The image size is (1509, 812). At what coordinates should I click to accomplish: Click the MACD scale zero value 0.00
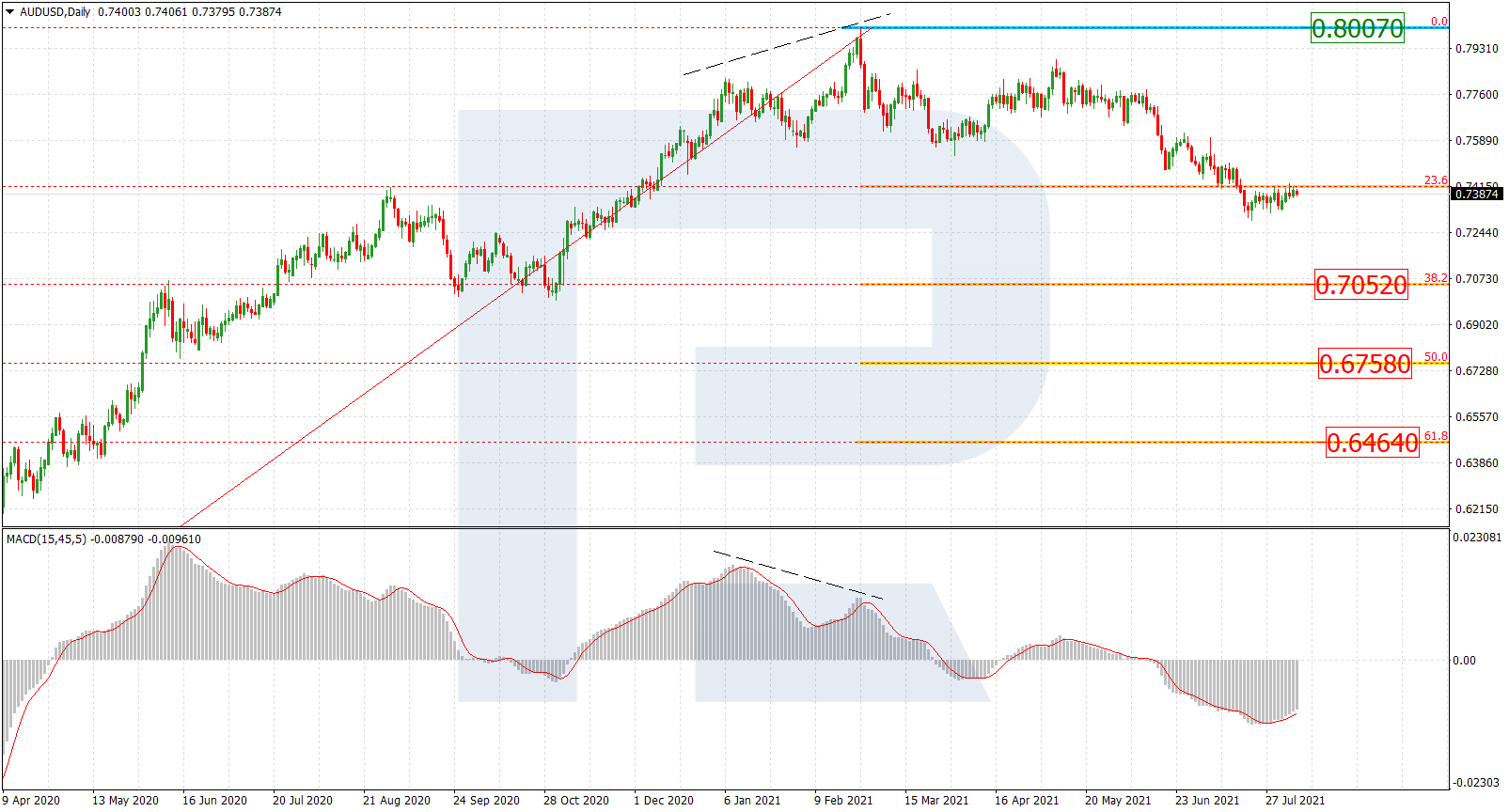1465,661
